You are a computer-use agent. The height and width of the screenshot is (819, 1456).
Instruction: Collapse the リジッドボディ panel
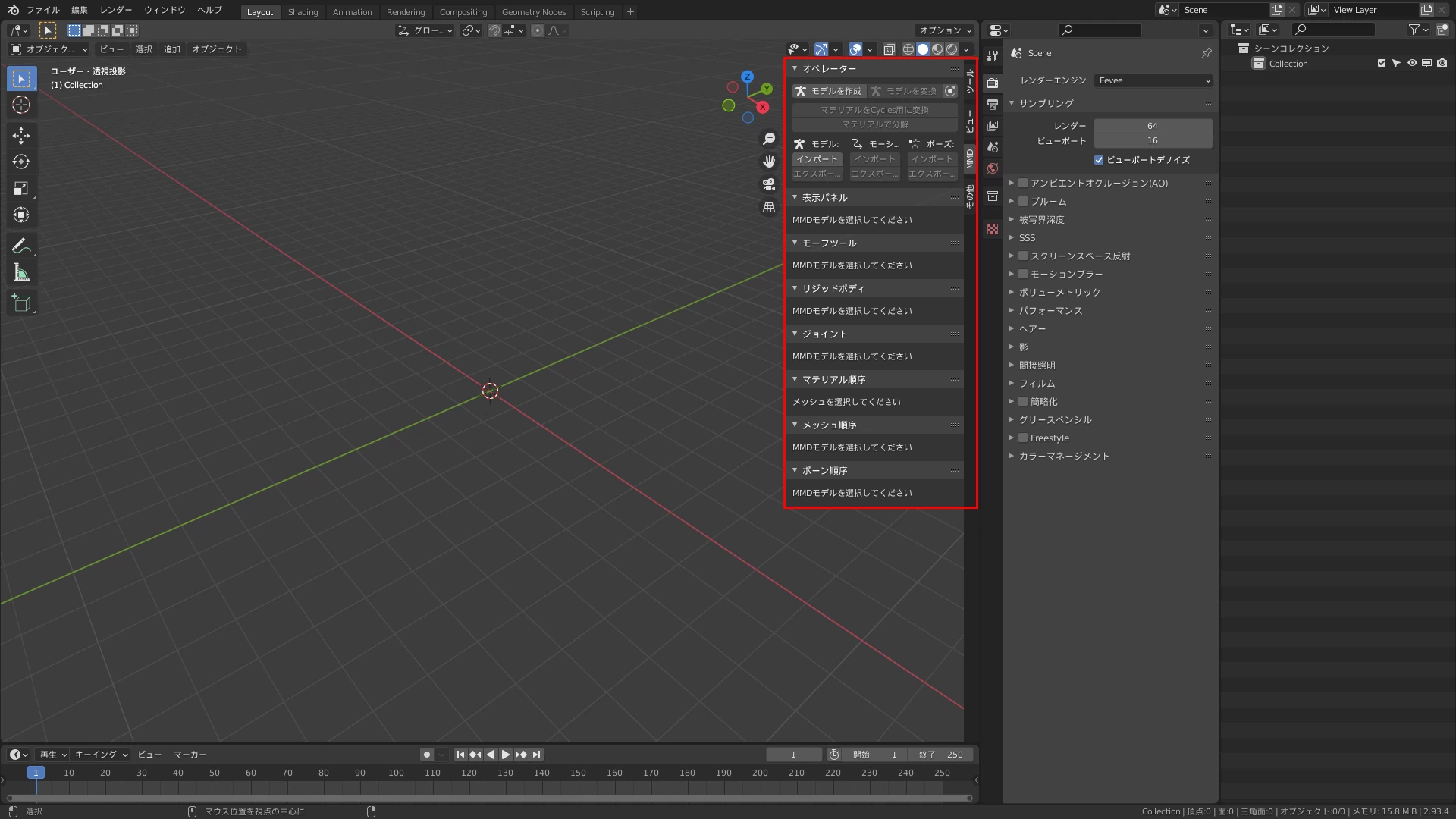pyautogui.click(x=833, y=289)
